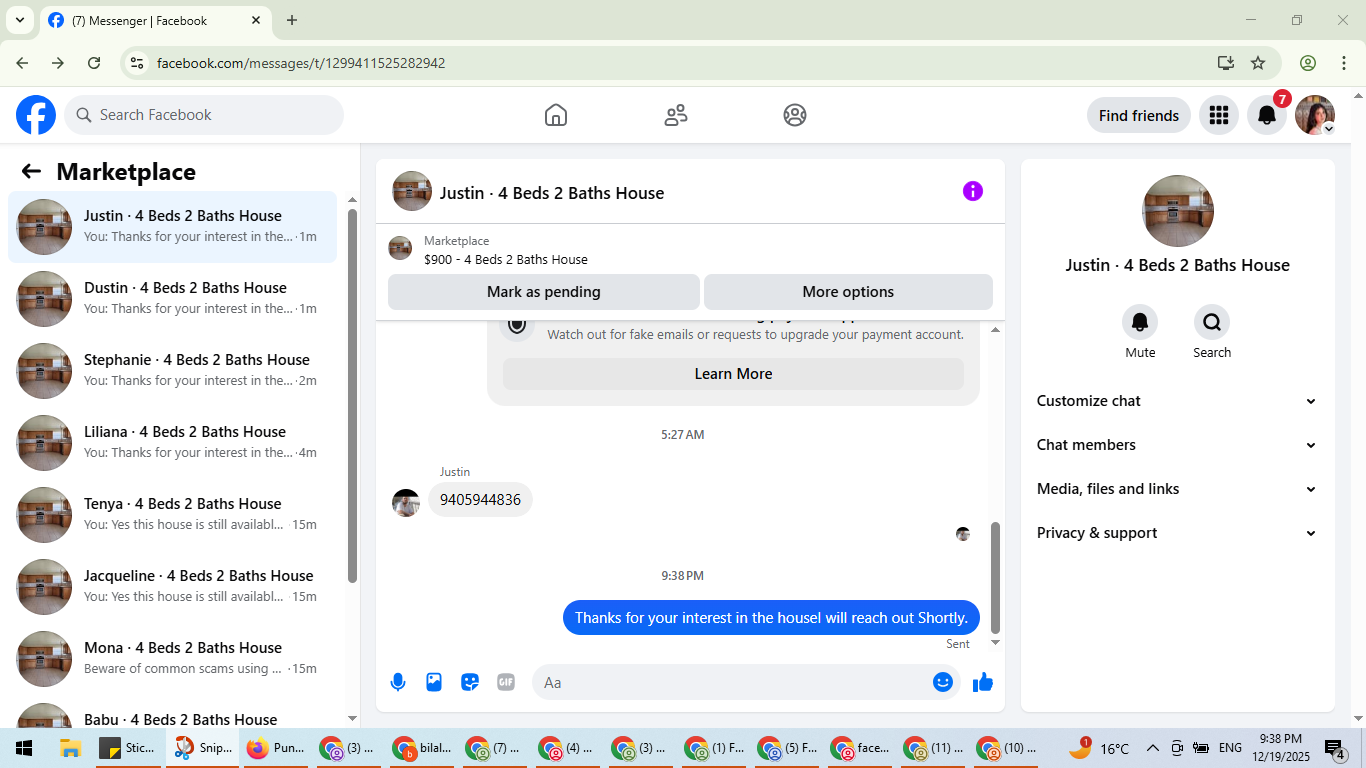Open Tenya's conversation in the list
Screen dimensions: 1366x768
(x=173, y=515)
